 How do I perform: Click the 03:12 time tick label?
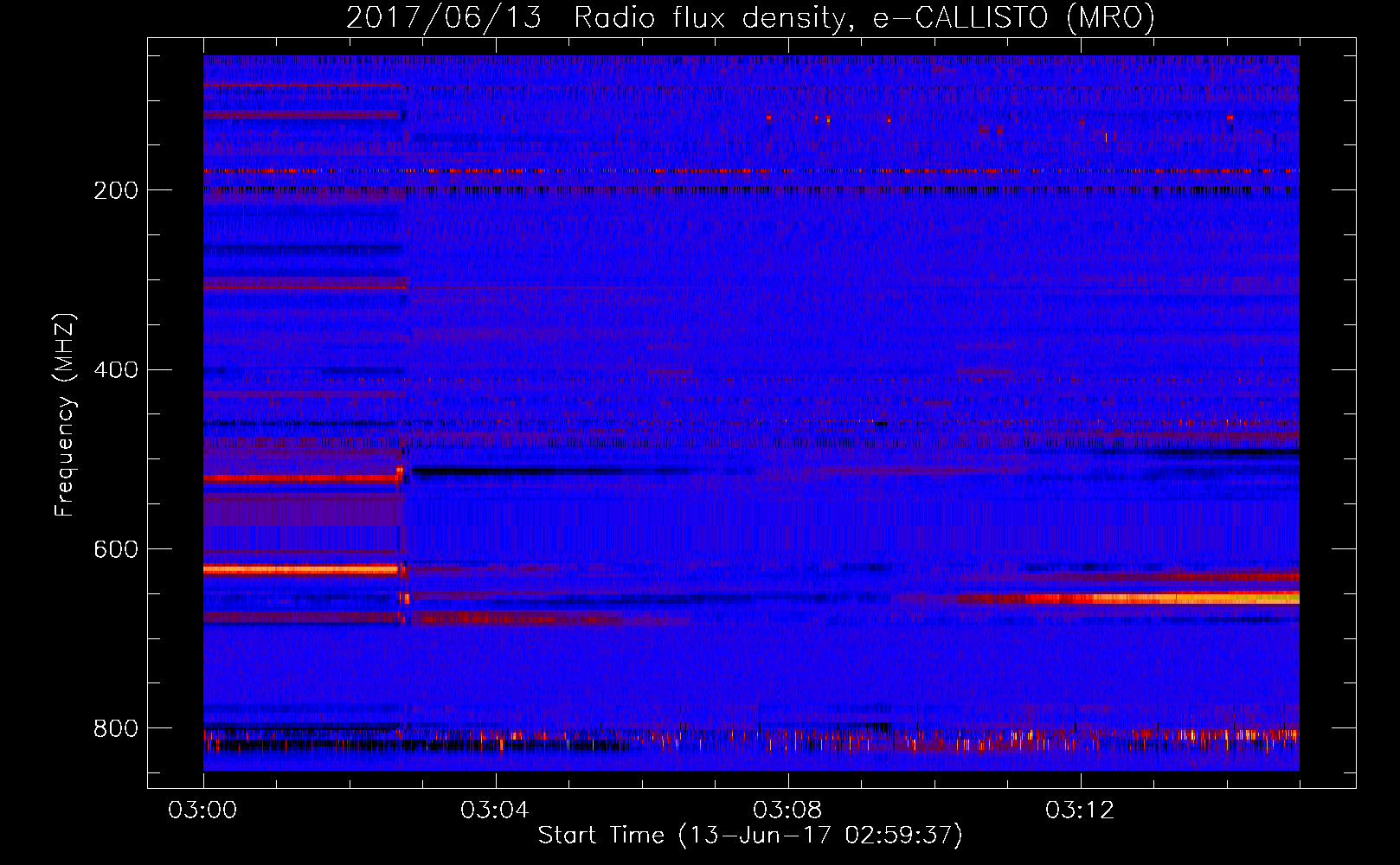1080,811
